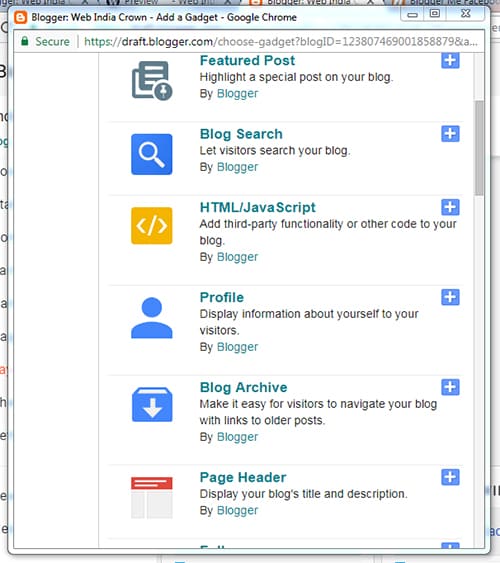Click Blogger author link under HTML/JavaScript

[237, 257]
